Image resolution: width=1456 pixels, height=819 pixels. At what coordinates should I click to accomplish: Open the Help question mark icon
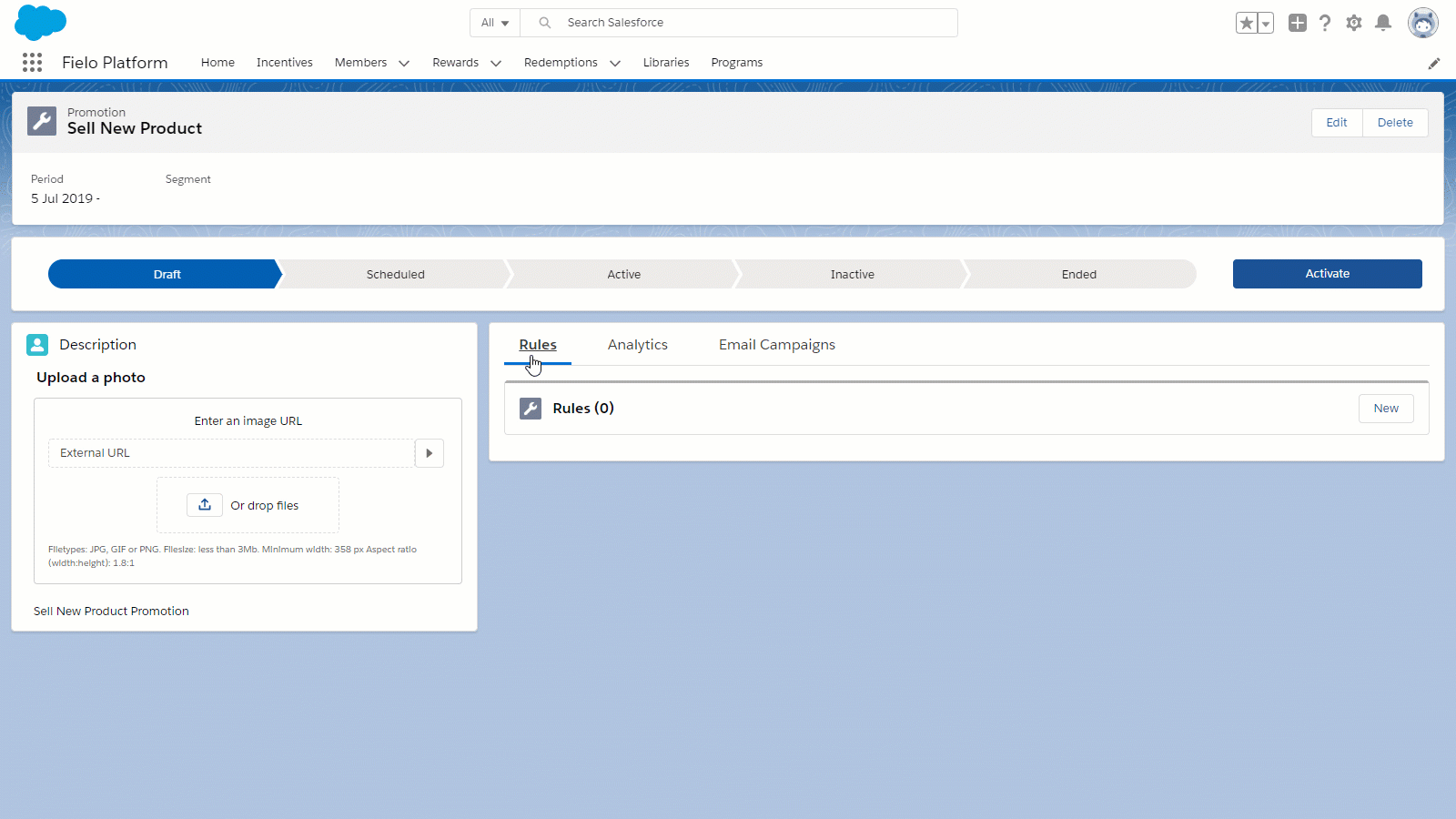pyautogui.click(x=1325, y=23)
